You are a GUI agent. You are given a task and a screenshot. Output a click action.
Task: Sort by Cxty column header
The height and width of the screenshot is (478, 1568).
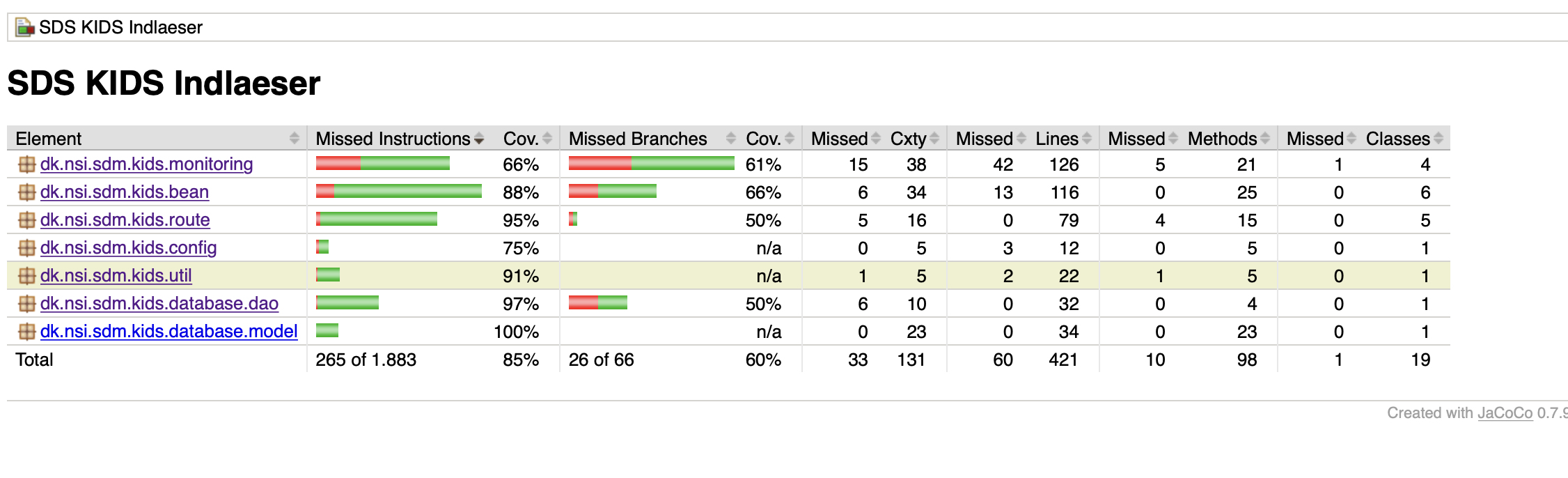[x=908, y=139]
